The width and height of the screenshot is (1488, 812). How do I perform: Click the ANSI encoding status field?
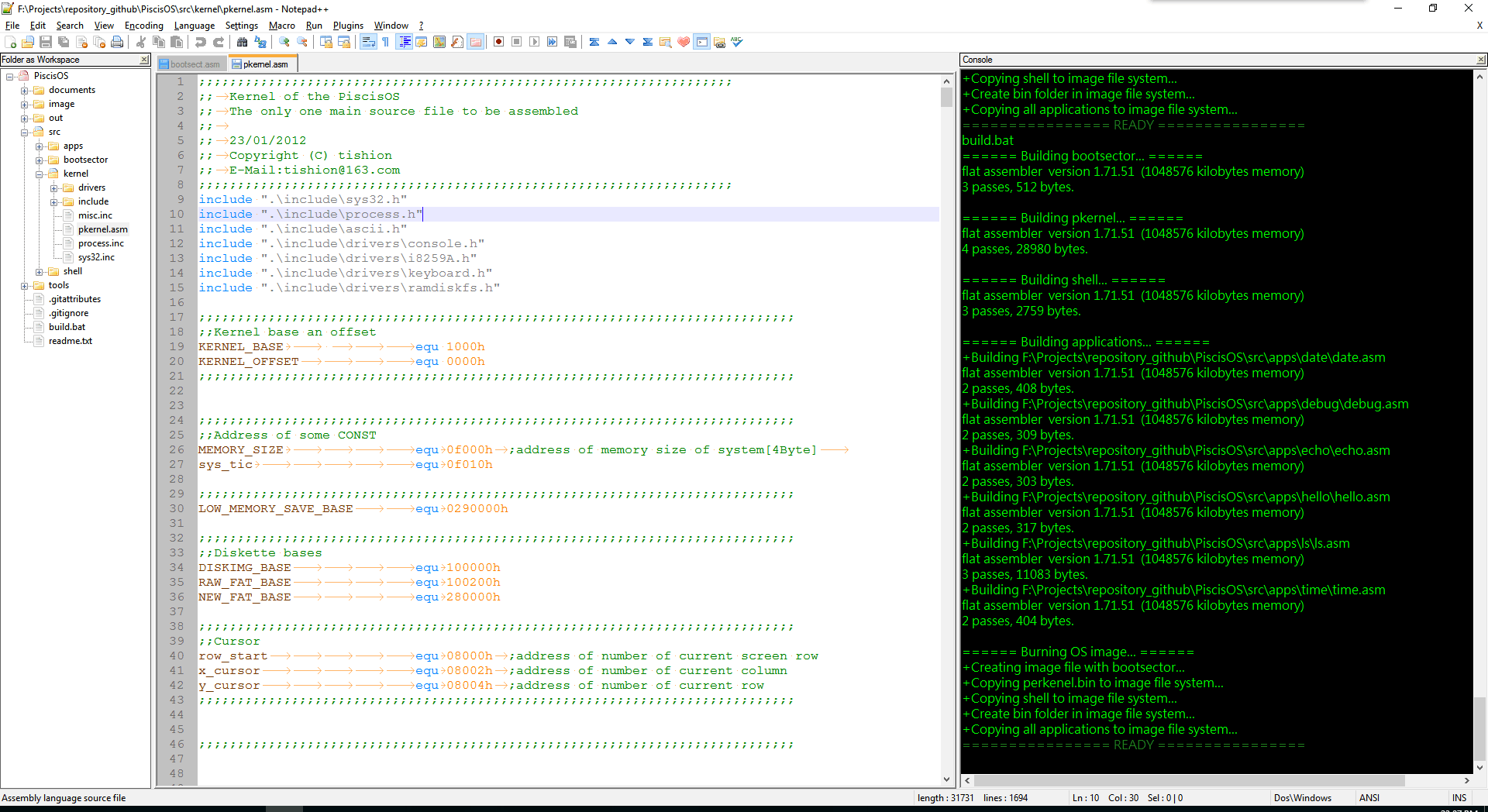pyautogui.click(x=1369, y=798)
